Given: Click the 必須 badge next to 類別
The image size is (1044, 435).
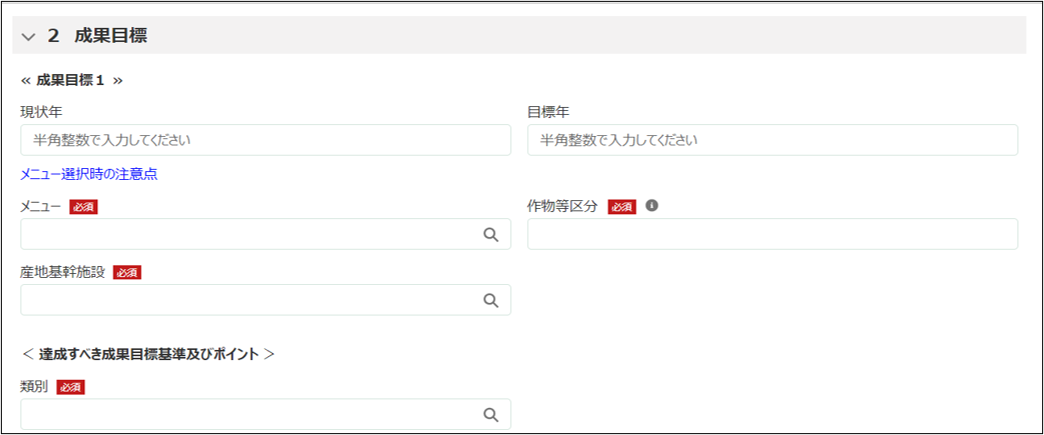Looking at the screenshot, I should point(71,387).
